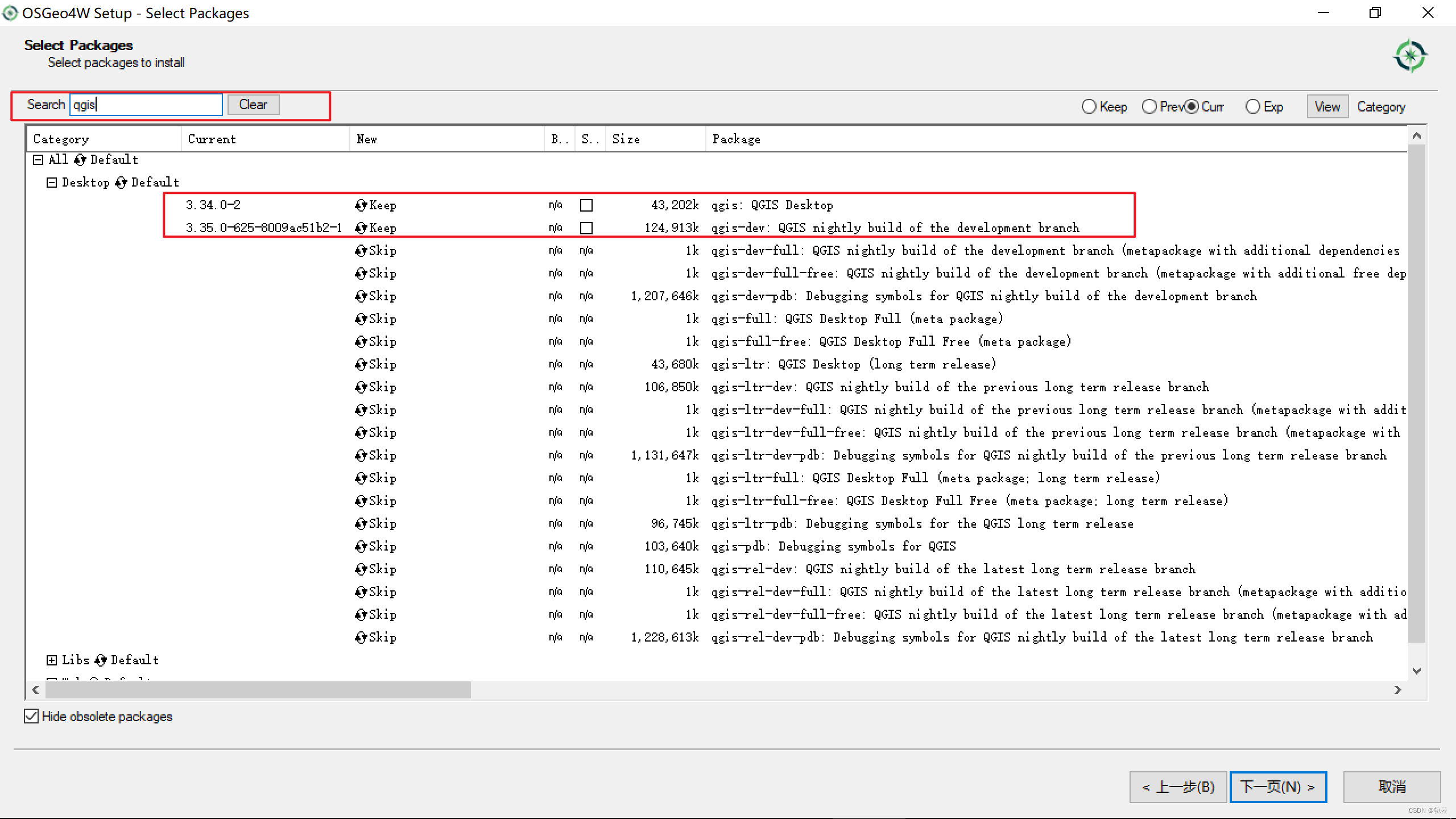Click the S.. column header
This screenshot has width=1456, height=819.
(590, 139)
